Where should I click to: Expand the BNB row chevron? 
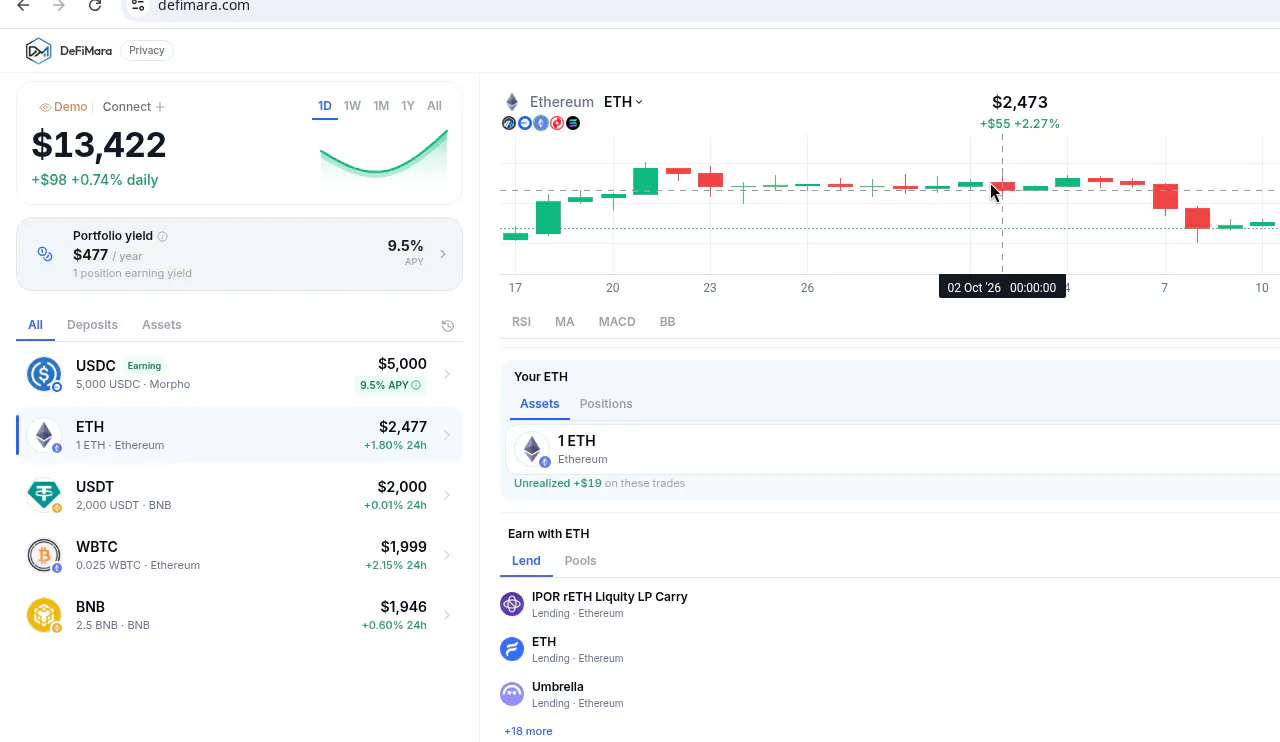pyautogui.click(x=447, y=615)
